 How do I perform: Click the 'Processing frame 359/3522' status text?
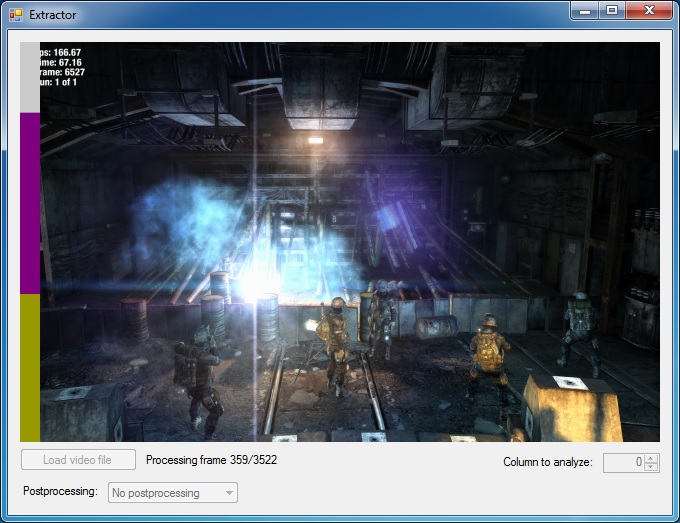pyautogui.click(x=211, y=460)
